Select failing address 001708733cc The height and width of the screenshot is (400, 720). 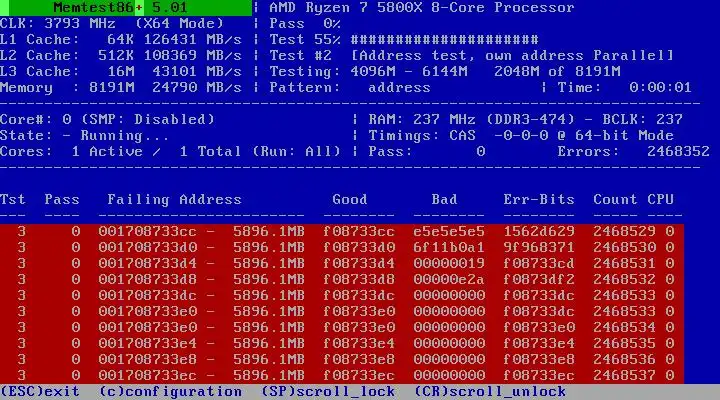click(x=147, y=231)
